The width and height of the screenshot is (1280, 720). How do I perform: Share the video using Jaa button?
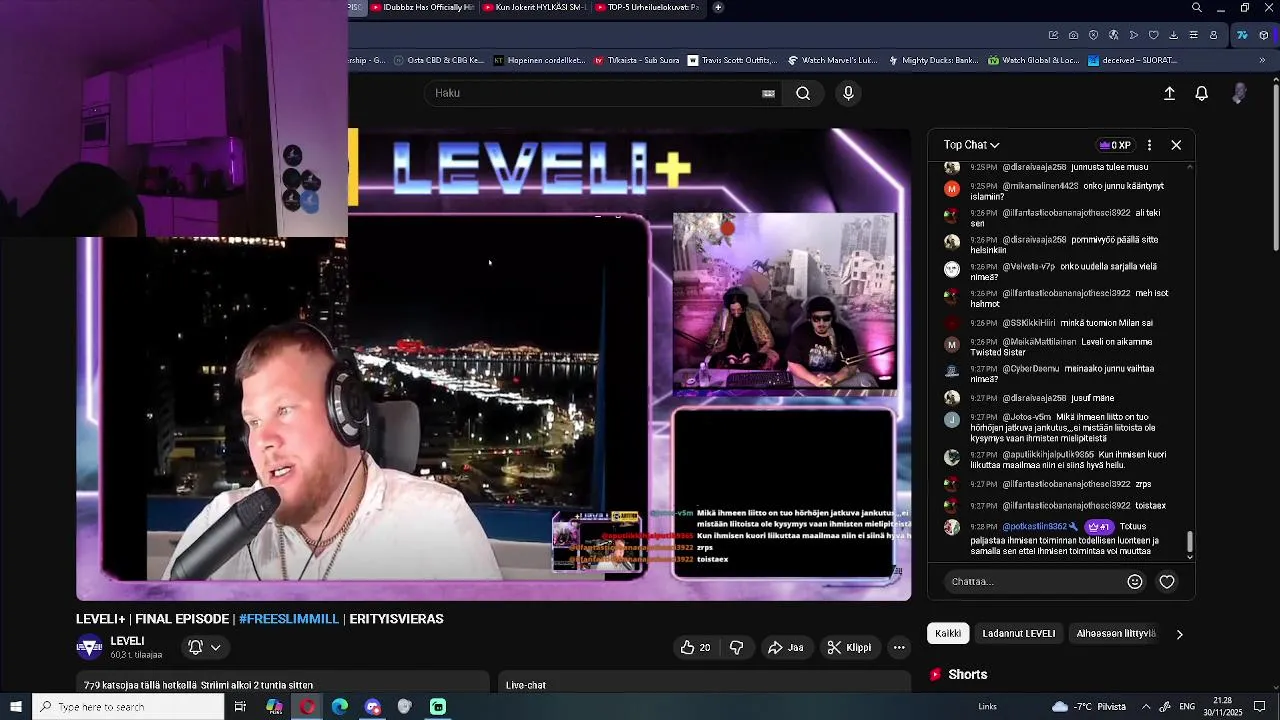786,647
